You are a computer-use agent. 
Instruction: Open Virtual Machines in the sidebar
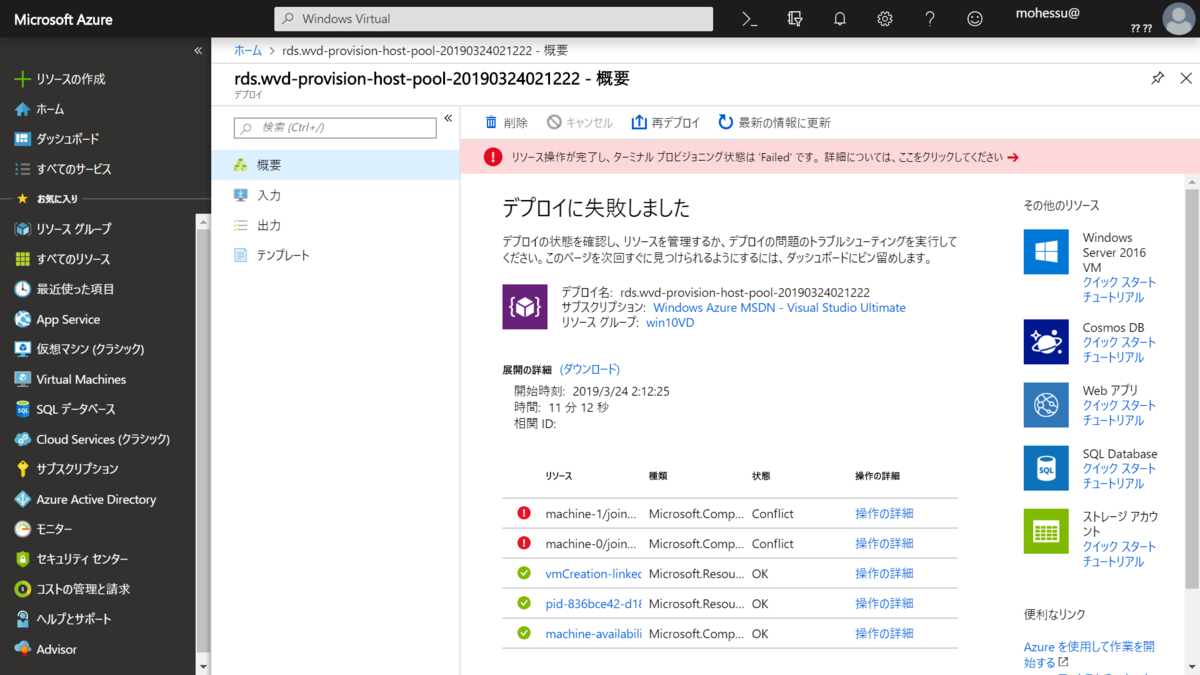(x=81, y=379)
